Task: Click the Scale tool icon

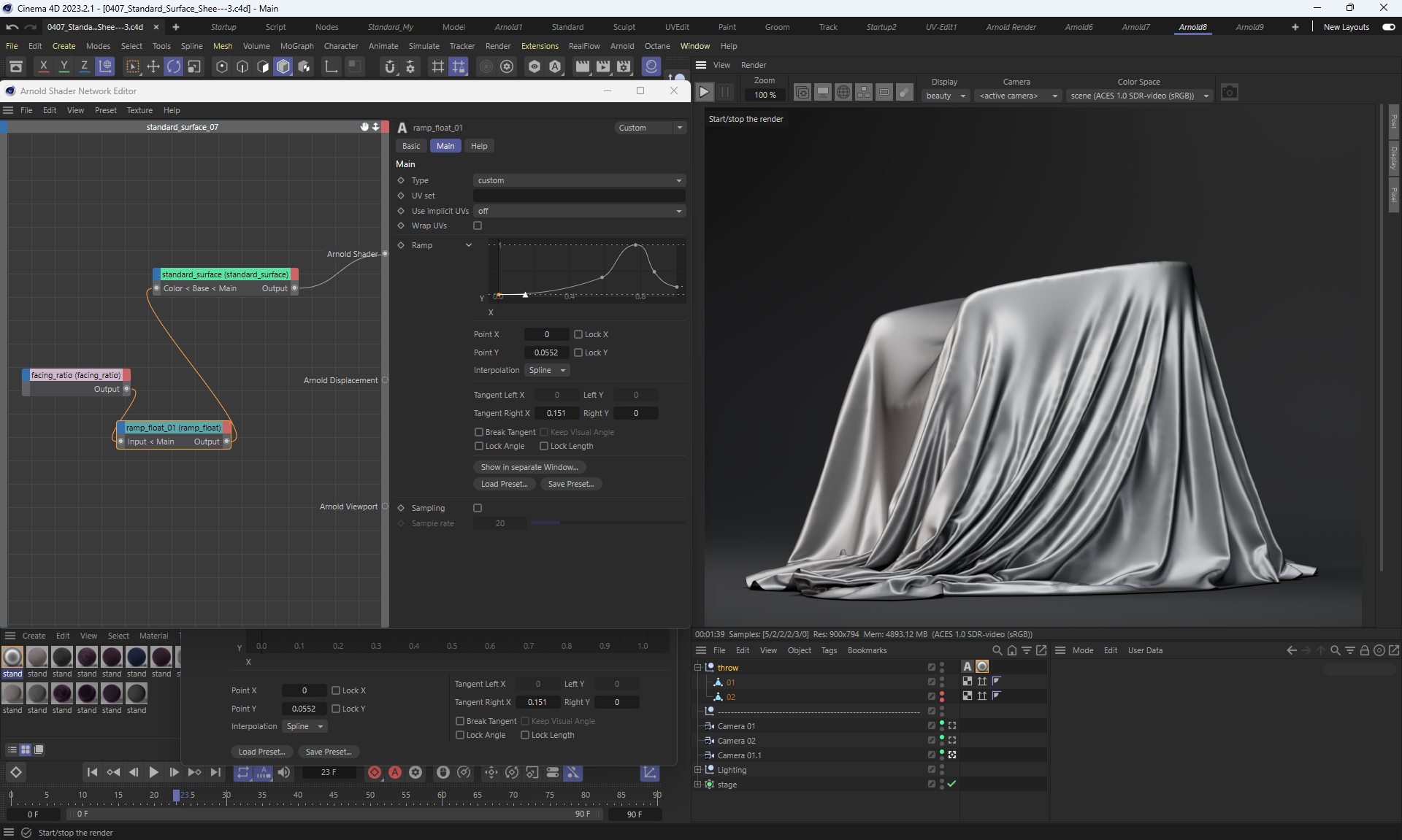Action: (x=194, y=67)
